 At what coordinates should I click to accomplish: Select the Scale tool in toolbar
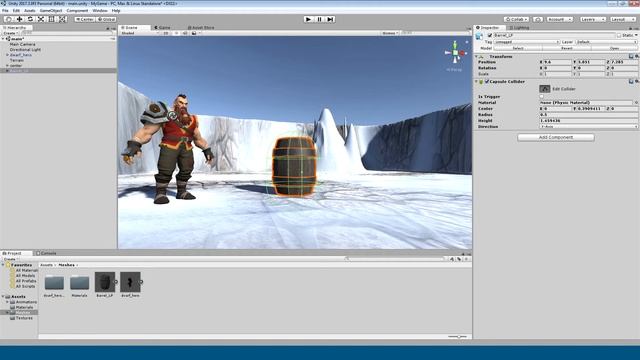click(41, 19)
